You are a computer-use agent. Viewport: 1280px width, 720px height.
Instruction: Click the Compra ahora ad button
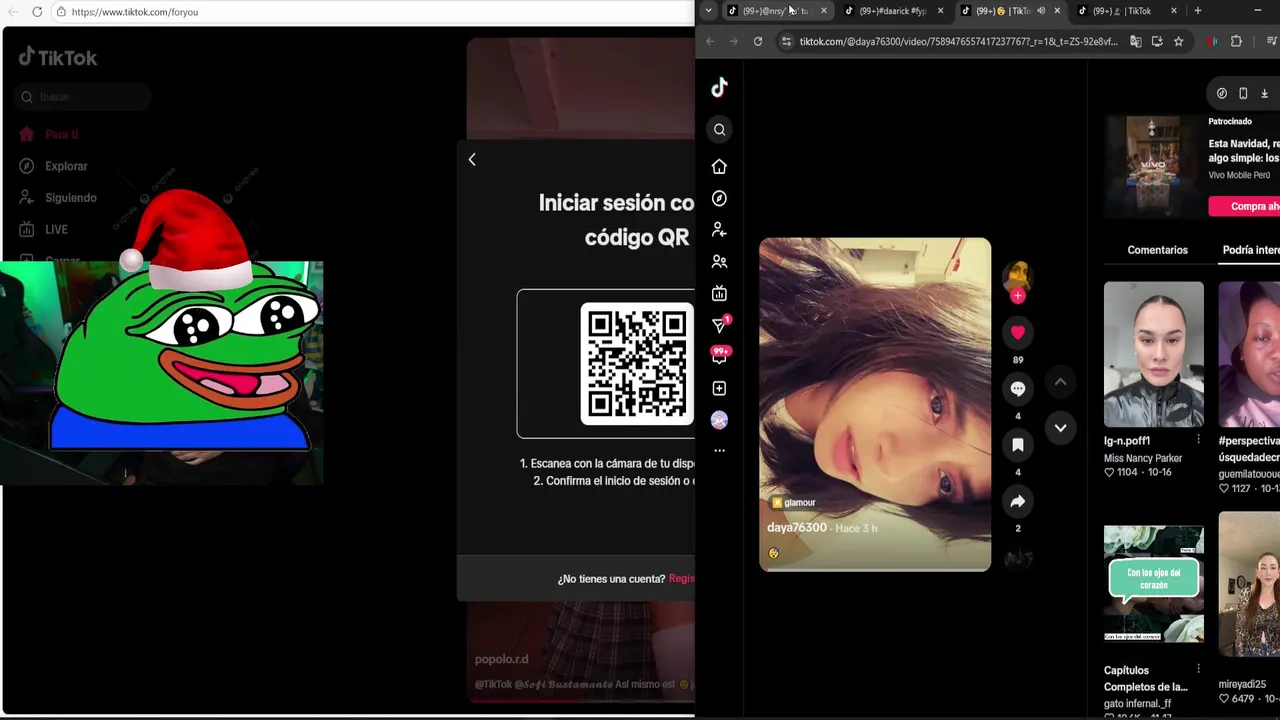tap(1245, 206)
